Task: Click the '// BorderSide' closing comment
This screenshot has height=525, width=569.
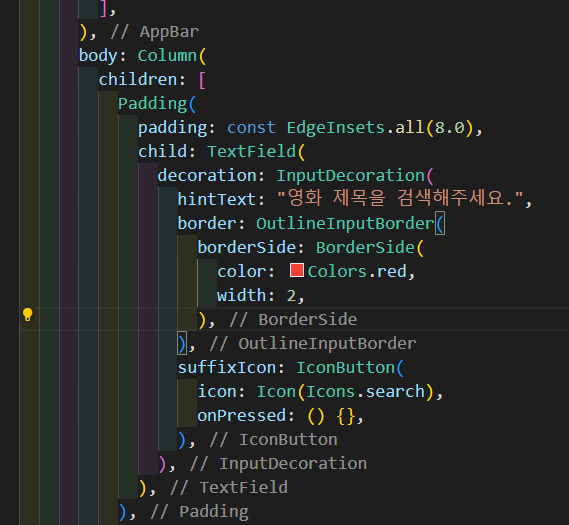Action: click(293, 320)
